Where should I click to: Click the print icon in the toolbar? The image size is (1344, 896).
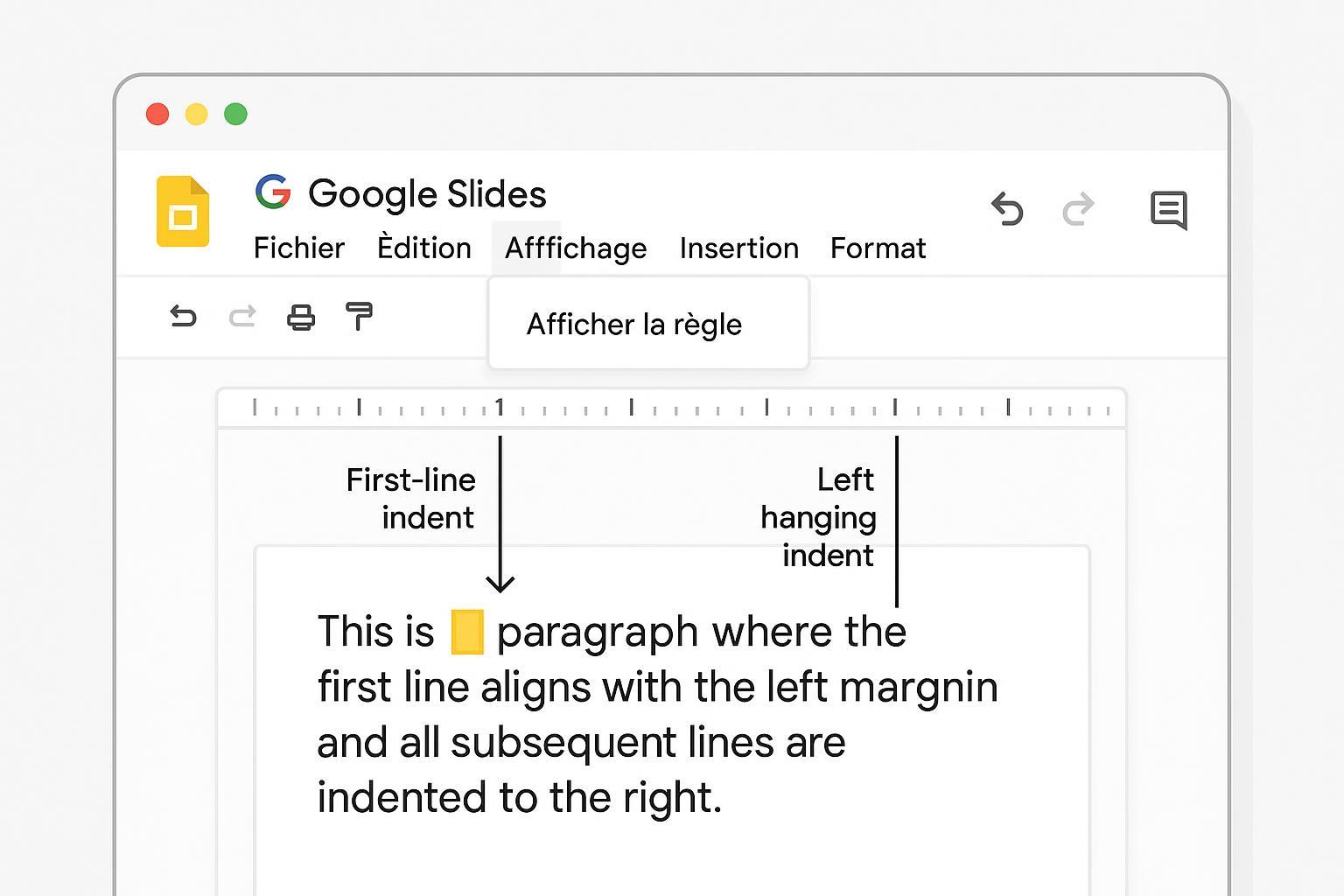pos(301,317)
